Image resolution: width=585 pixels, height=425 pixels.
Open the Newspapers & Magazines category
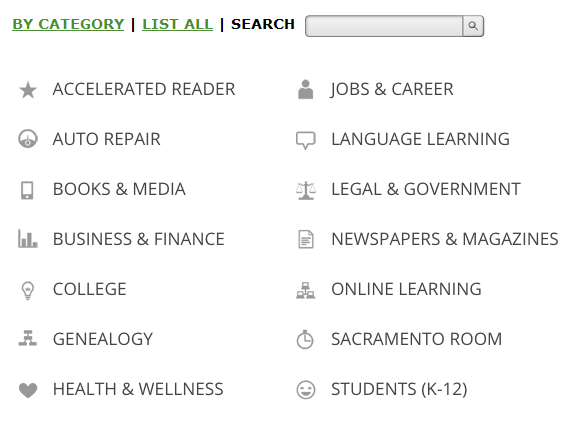point(445,239)
